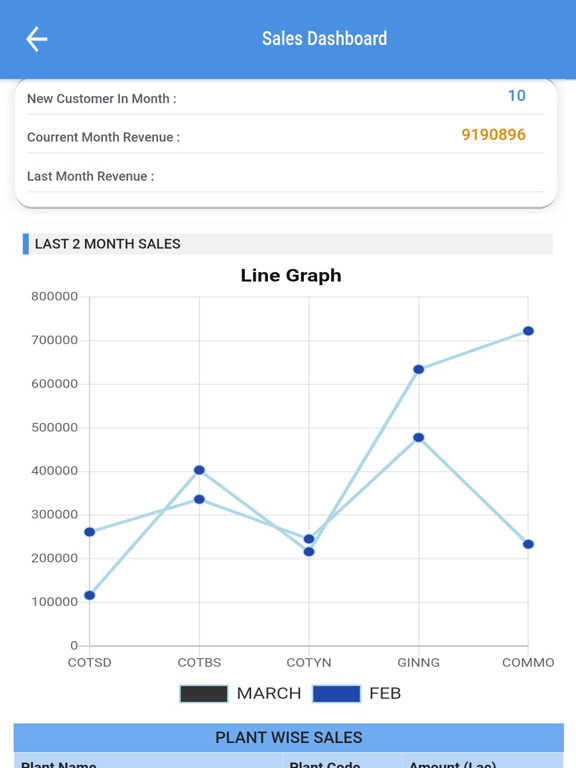This screenshot has width=576, height=768.
Task: Toggle the FEB legend swatch
Action: [336, 694]
